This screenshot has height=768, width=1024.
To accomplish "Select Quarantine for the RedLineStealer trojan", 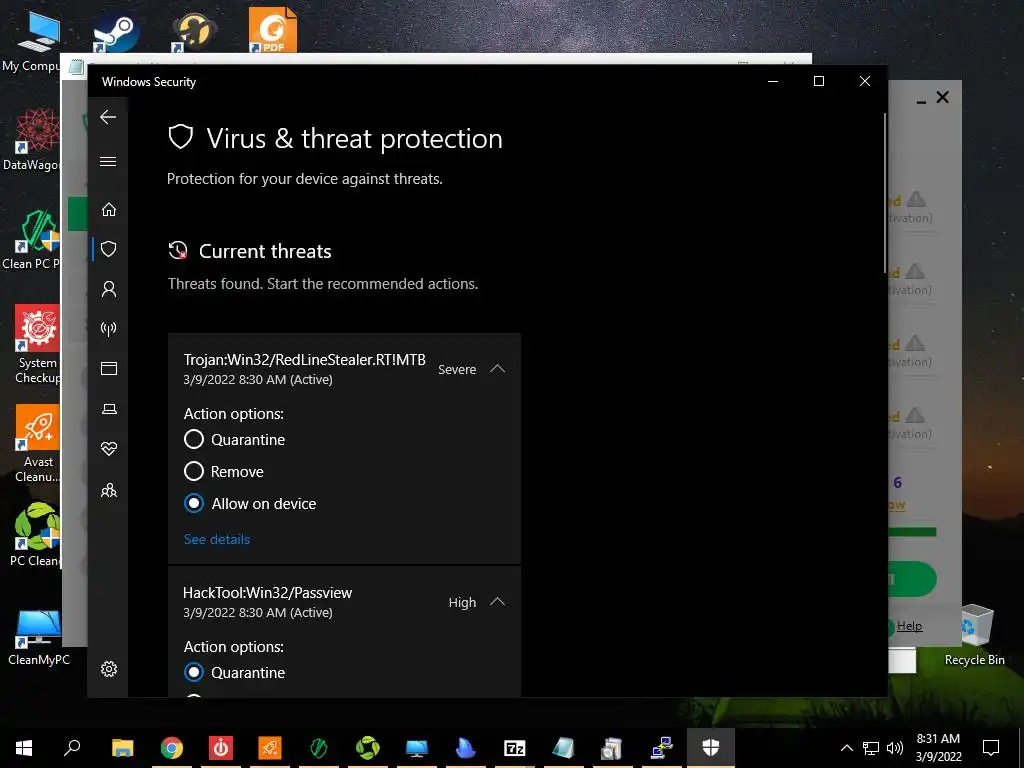I will (194, 439).
